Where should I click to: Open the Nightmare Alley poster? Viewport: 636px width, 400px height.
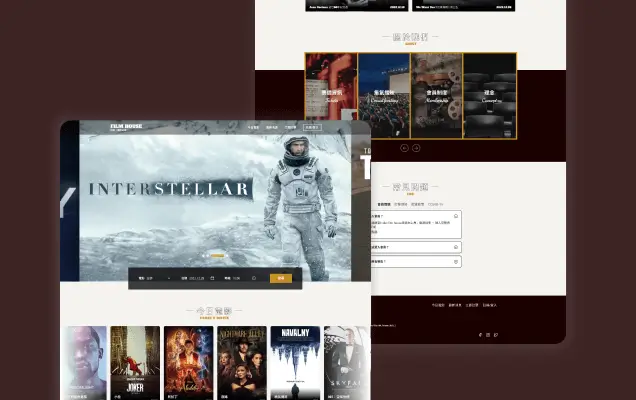[242, 363]
